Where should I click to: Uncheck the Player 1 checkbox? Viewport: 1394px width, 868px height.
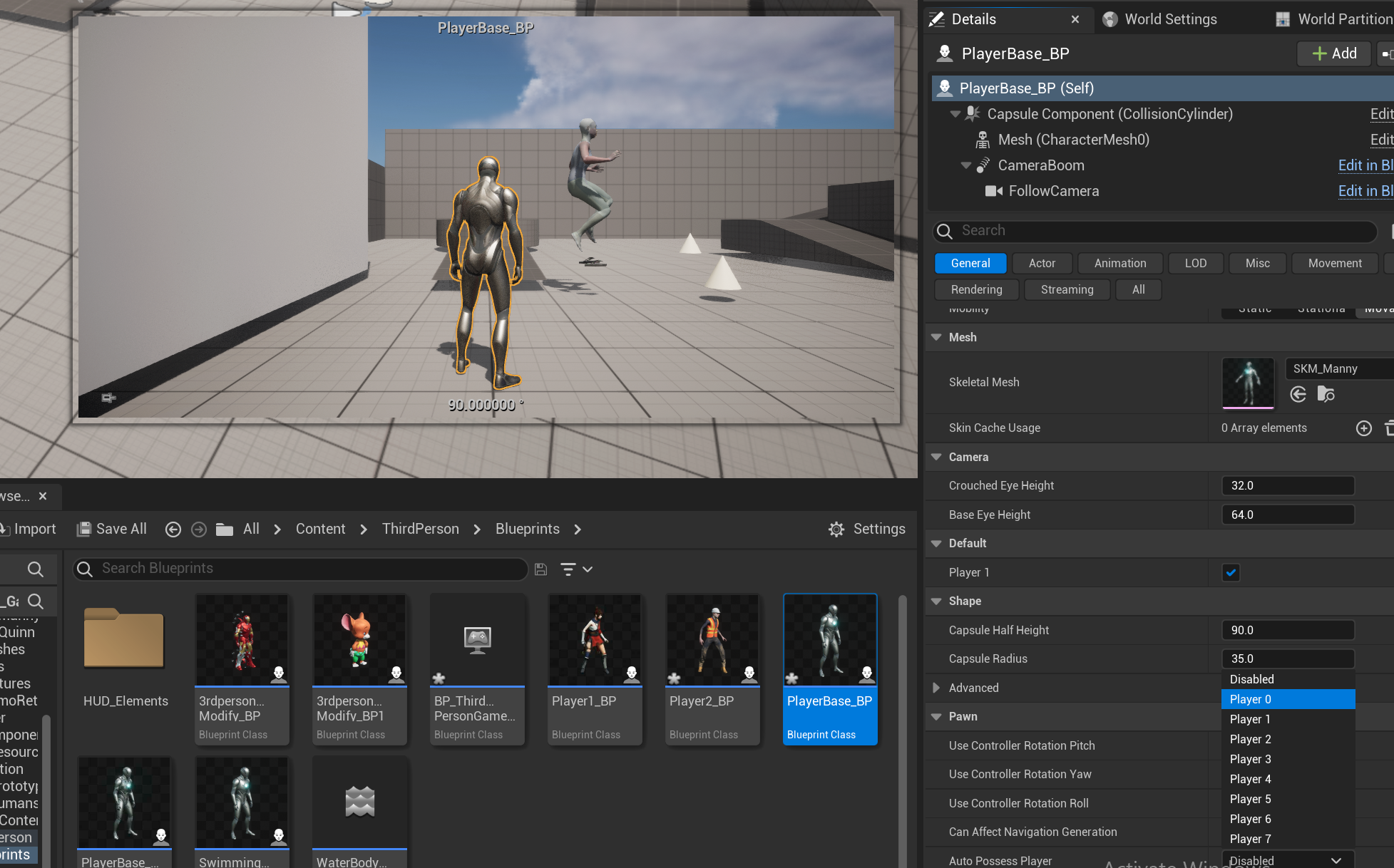pos(1231,572)
